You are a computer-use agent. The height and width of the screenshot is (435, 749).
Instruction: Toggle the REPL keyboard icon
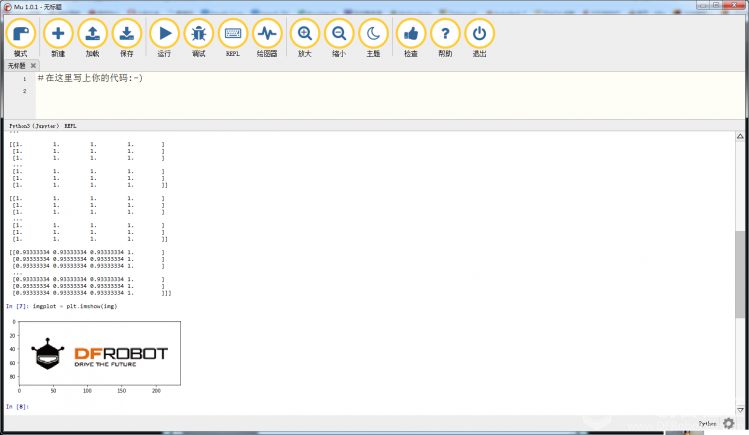(233, 38)
